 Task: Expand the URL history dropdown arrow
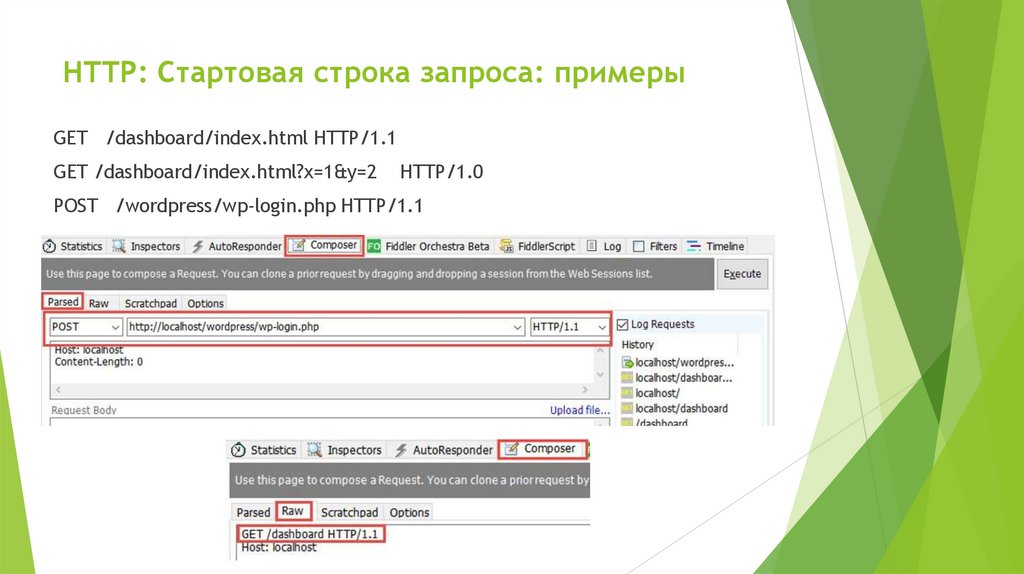coord(517,327)
